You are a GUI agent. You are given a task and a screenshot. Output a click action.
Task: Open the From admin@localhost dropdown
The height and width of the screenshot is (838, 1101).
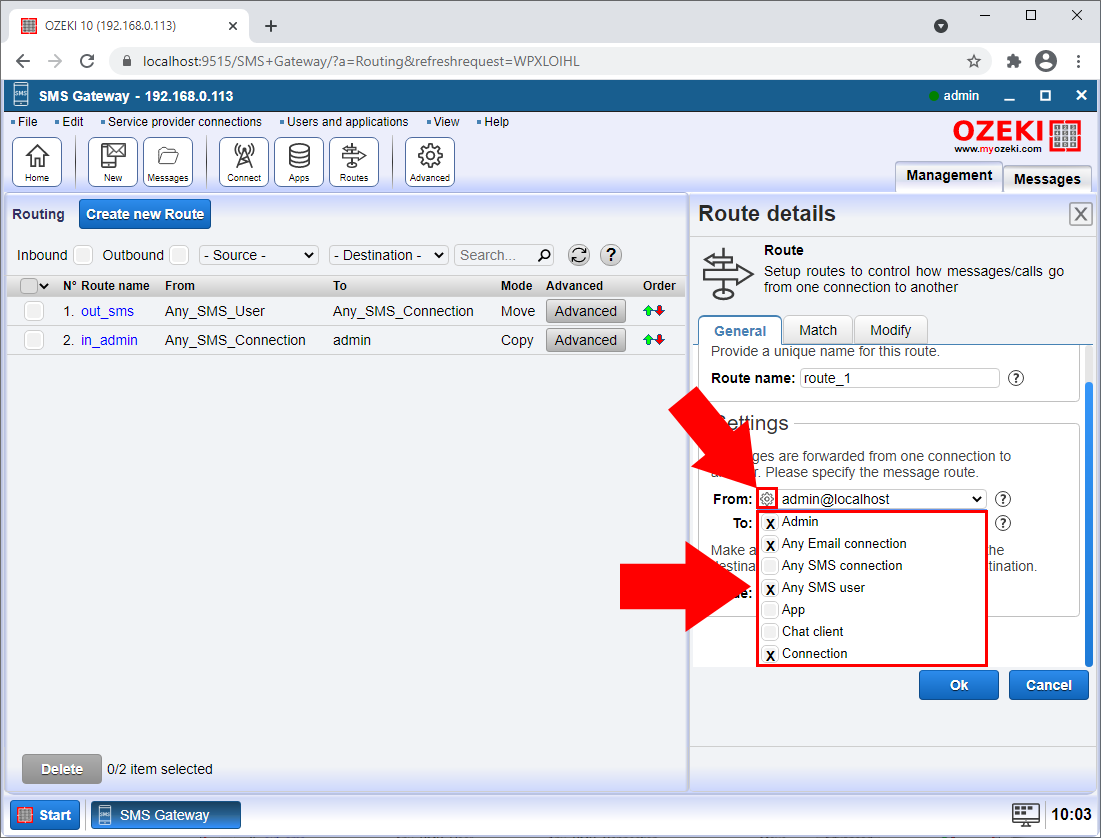pos(882,499)
